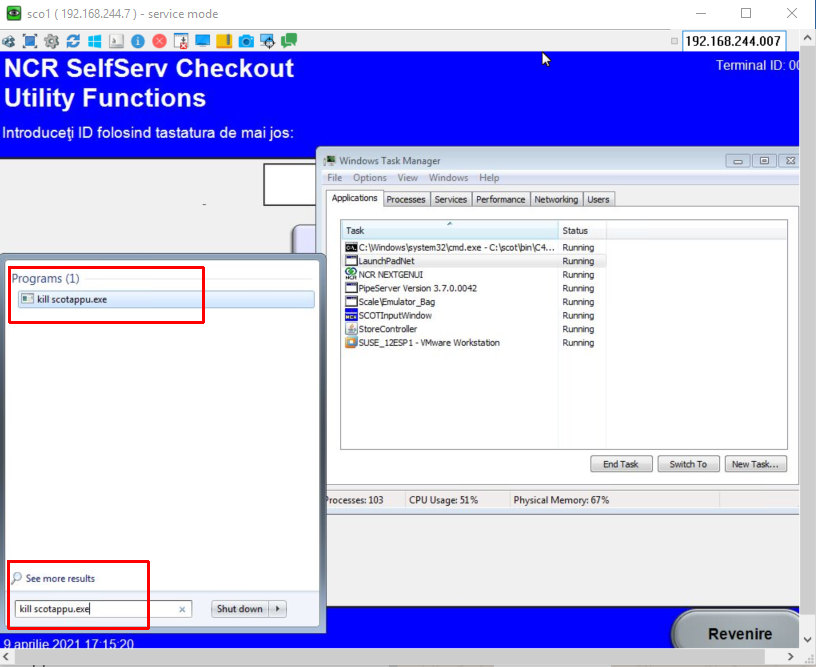
Task: Open the File menu in Task Manager
Action: click(335, 177)
